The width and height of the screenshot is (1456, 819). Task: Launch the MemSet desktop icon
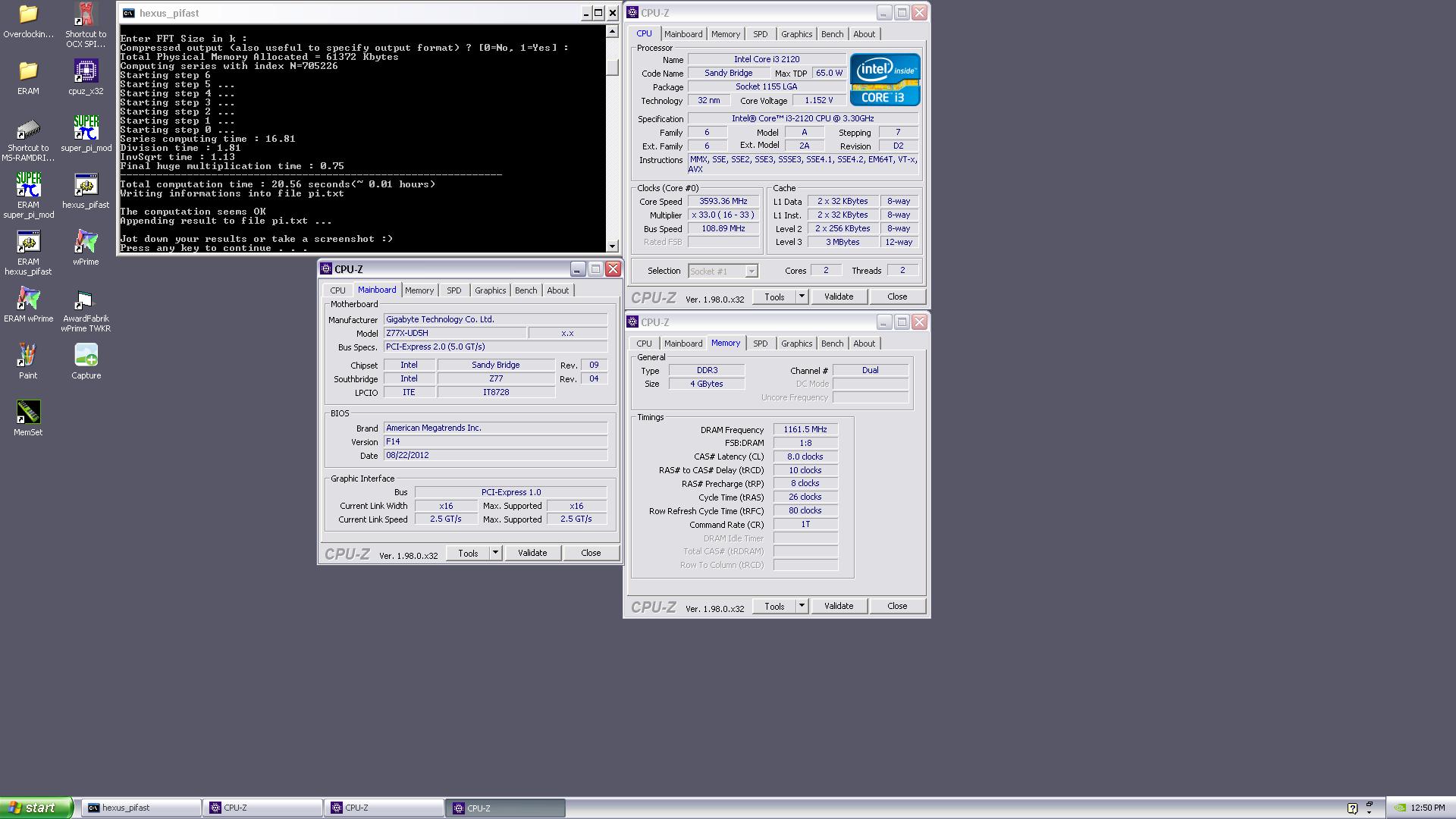(x=28, y=419)
